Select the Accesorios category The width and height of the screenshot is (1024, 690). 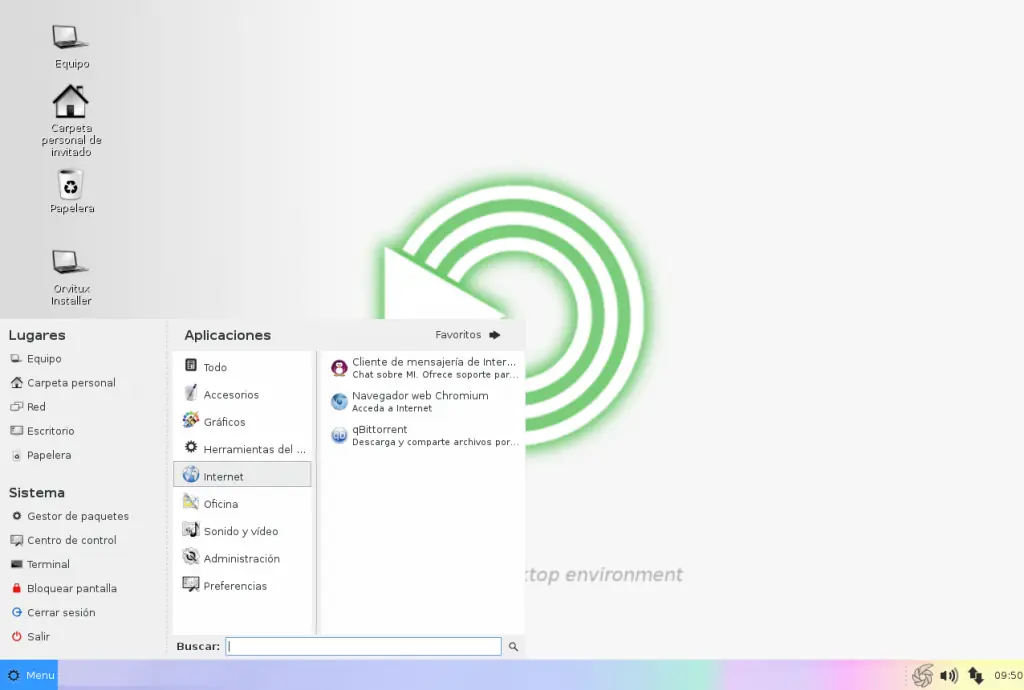tap(242, 394)
